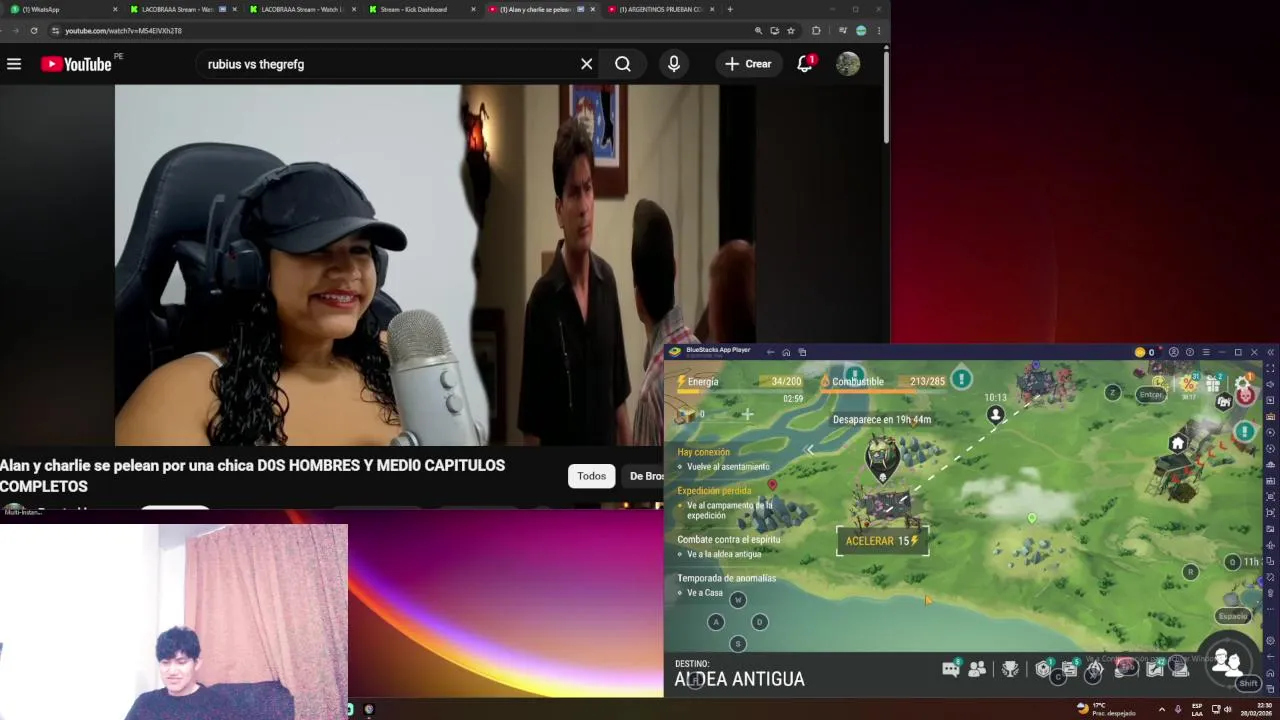Close the Alan y charlie tab
Image resolution: width=1280 pixels, height=720 pixels.
click(x=593, y=9)
